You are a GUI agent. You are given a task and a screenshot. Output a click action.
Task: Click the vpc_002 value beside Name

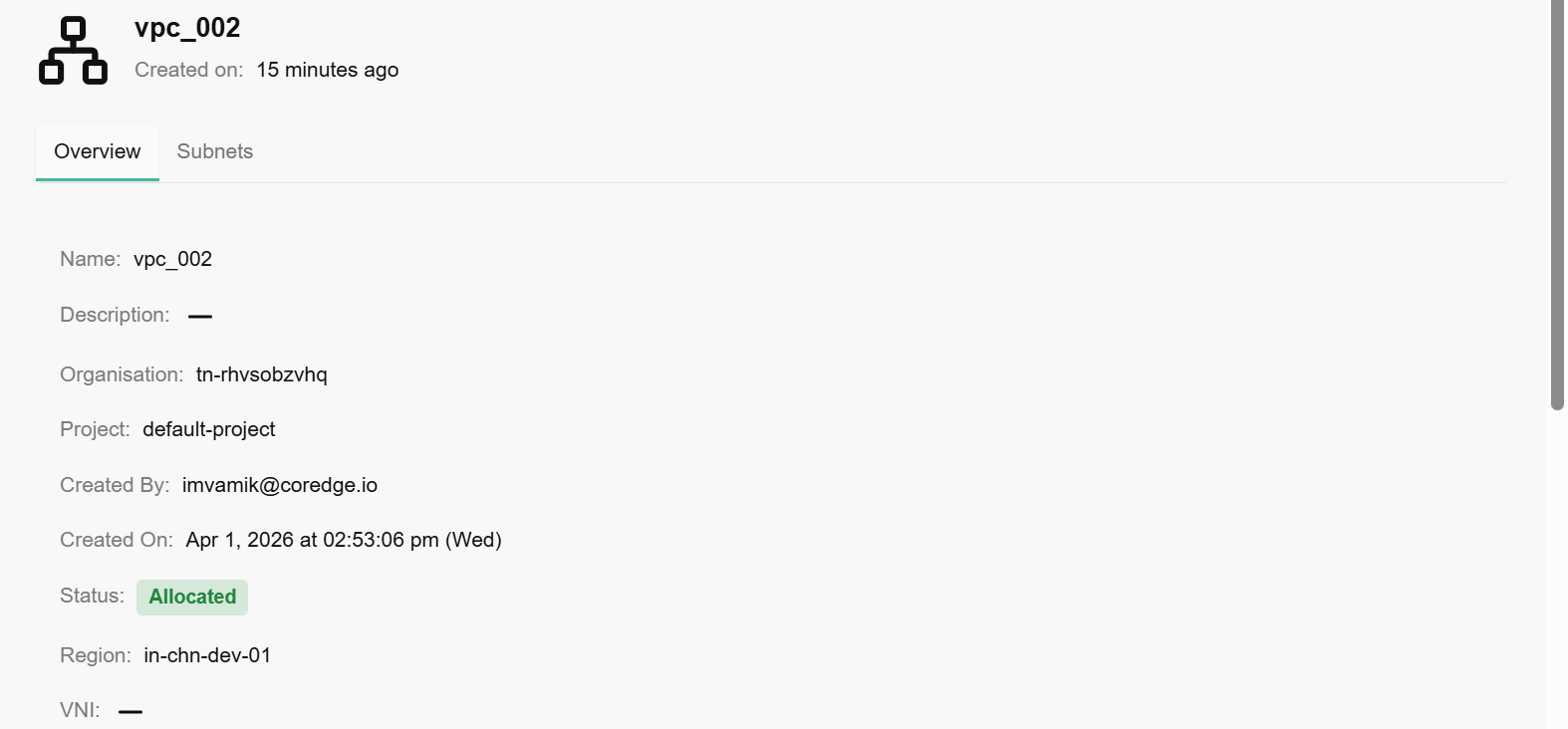coord(172,259)
